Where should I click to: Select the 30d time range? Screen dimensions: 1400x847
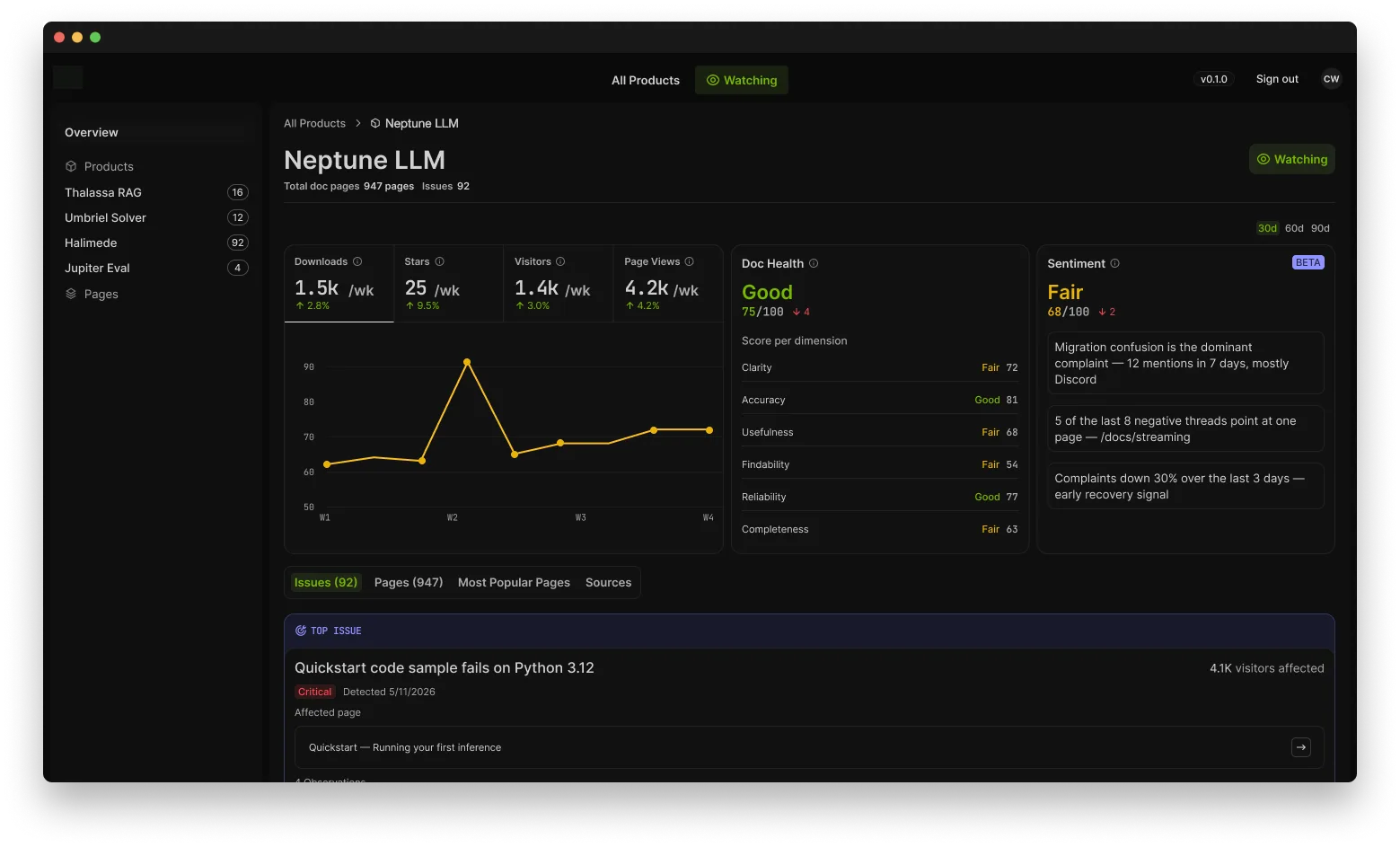point(1267,228)
